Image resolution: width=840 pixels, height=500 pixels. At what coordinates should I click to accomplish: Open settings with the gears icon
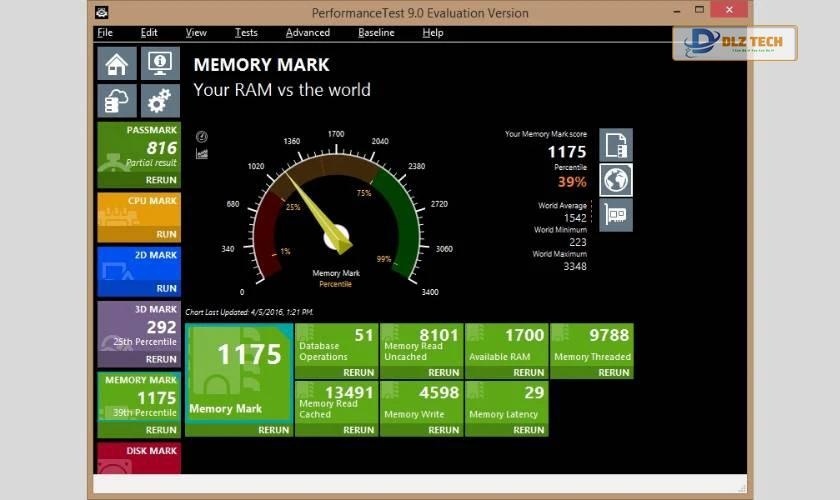point(160,101)
